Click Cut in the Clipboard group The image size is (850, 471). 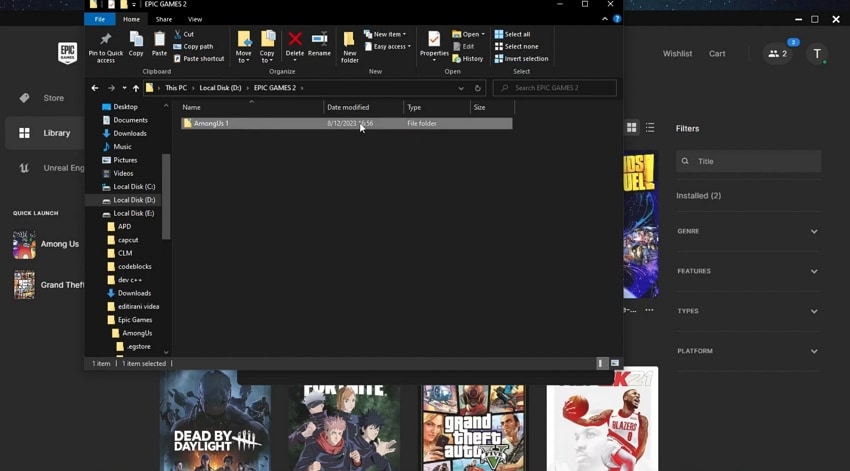point(184,34)
